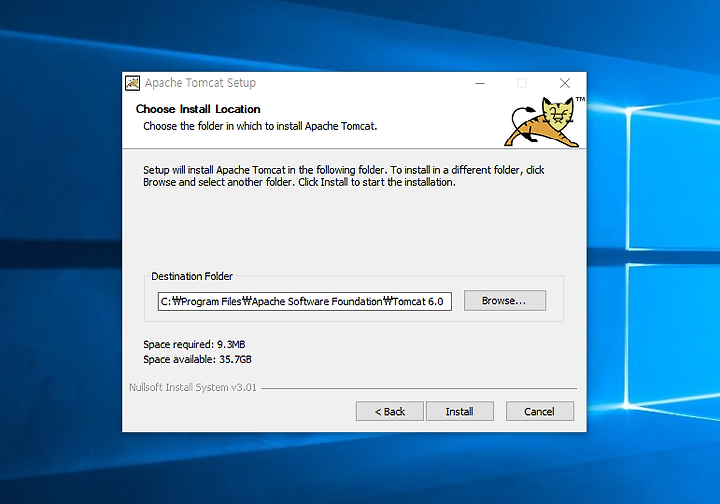Click the "Nullsoft Install System v3.01" label

pyautogui.click(x=193, y=387)
